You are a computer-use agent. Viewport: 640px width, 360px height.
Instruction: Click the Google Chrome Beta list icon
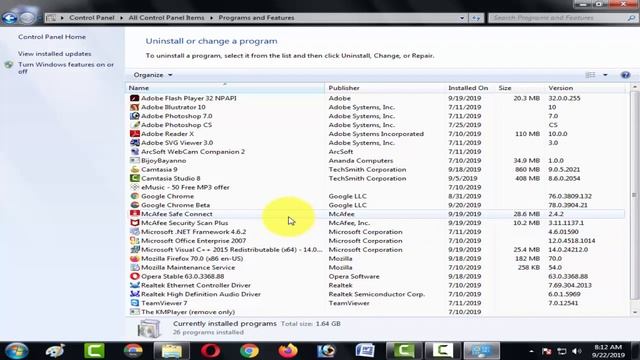tap(134, 205)
